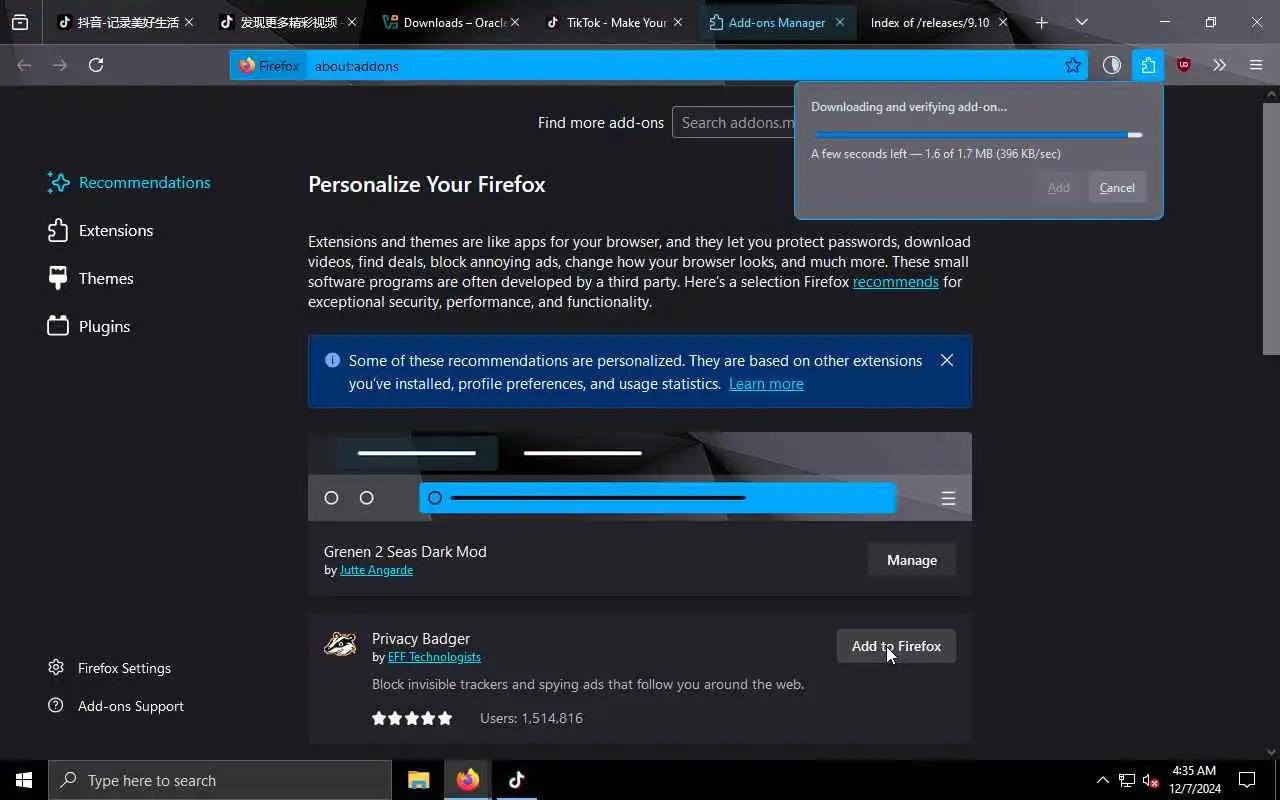
Task: List all tabs dropdown arrow
Action: click(1082, 22)
